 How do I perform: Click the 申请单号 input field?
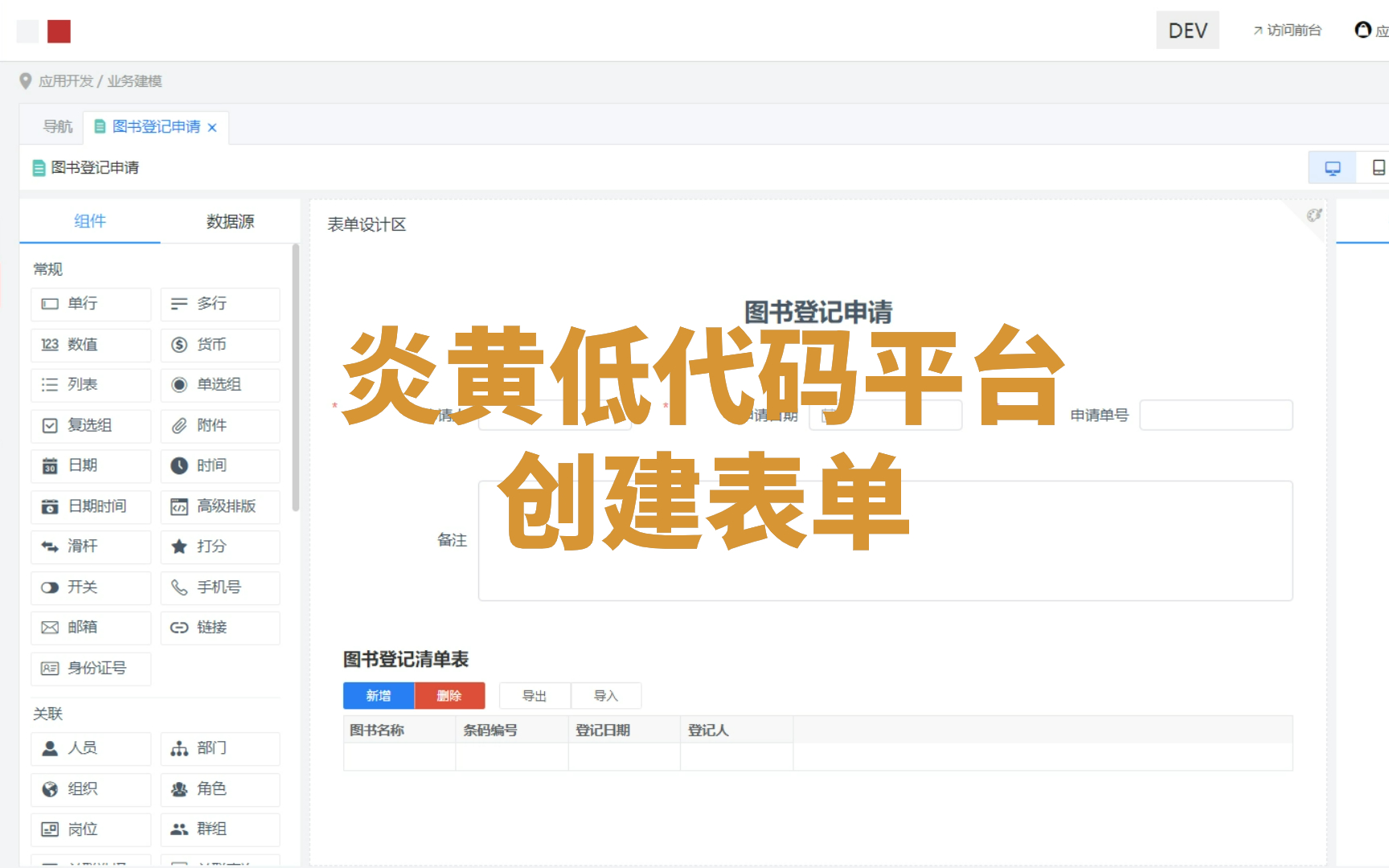(x=1216, y=416)
